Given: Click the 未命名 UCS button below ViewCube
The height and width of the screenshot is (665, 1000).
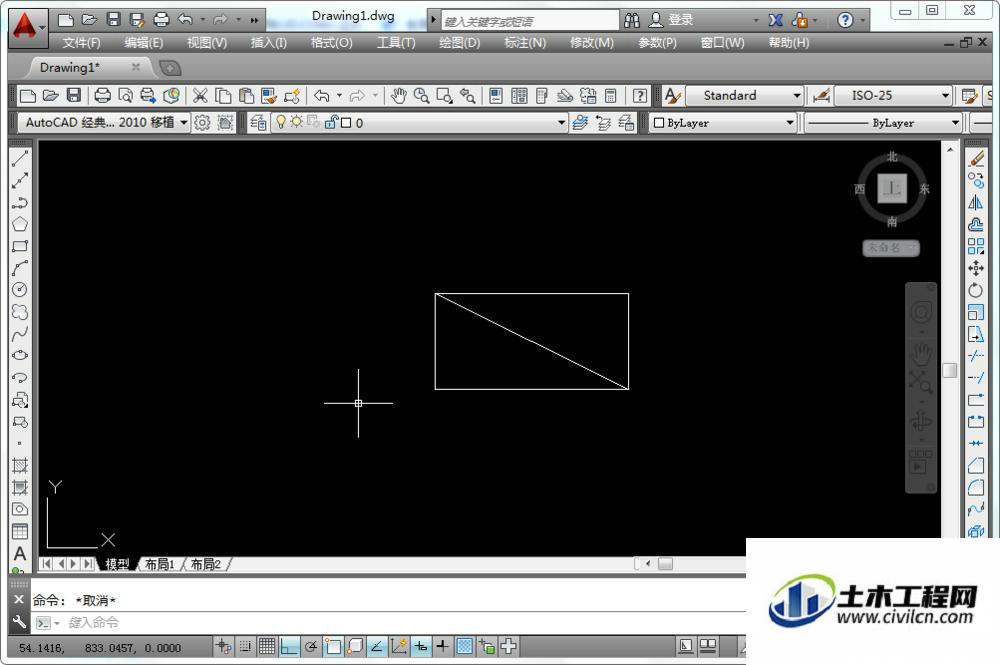Looking at the screenshot, I should [891, 247].
